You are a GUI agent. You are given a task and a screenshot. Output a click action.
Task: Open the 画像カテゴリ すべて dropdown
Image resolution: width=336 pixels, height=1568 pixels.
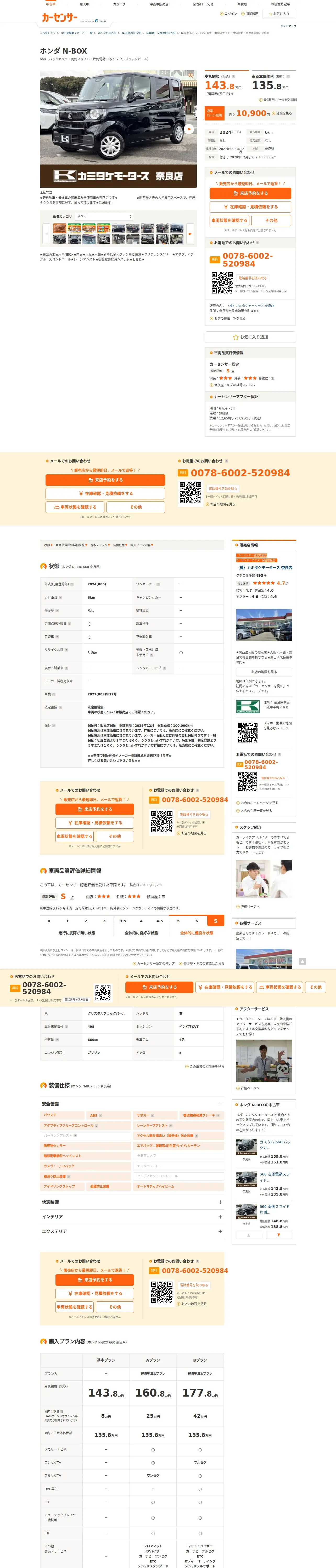pos(104,216)
